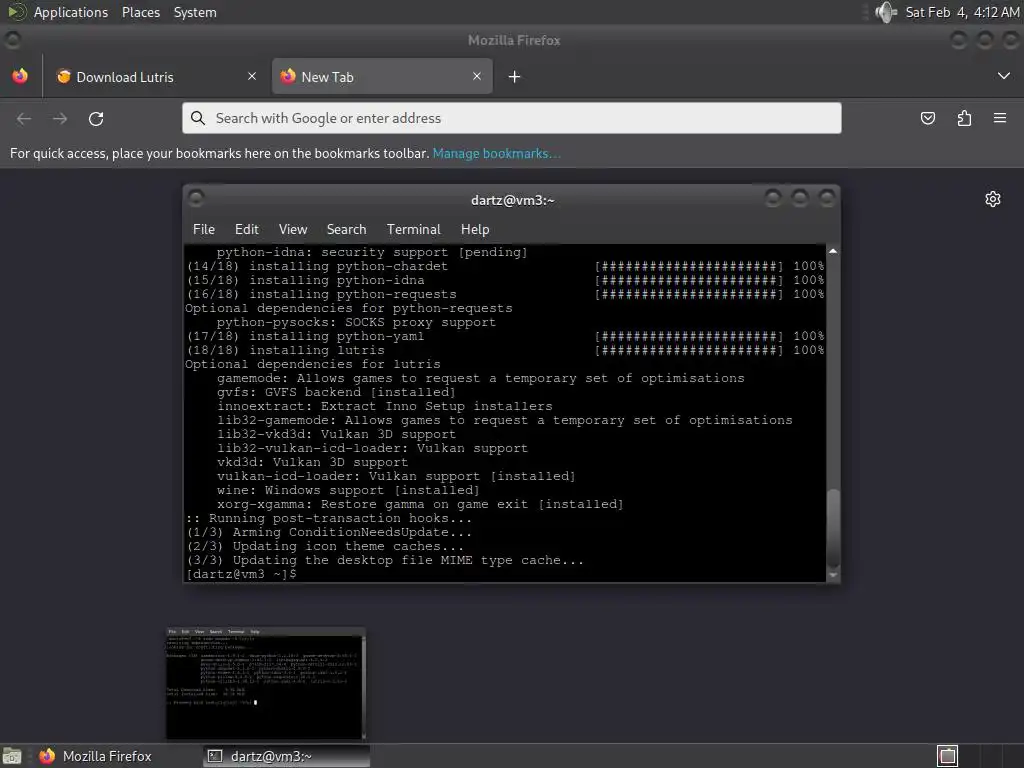Click the dartz@vm3 terminal title bar
Viewport: 1024px width, 768px height.
click(x=512, y=200)
